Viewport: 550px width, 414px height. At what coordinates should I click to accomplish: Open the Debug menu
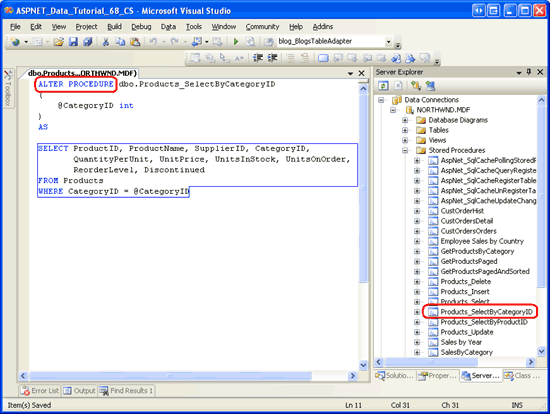[141, 27]
